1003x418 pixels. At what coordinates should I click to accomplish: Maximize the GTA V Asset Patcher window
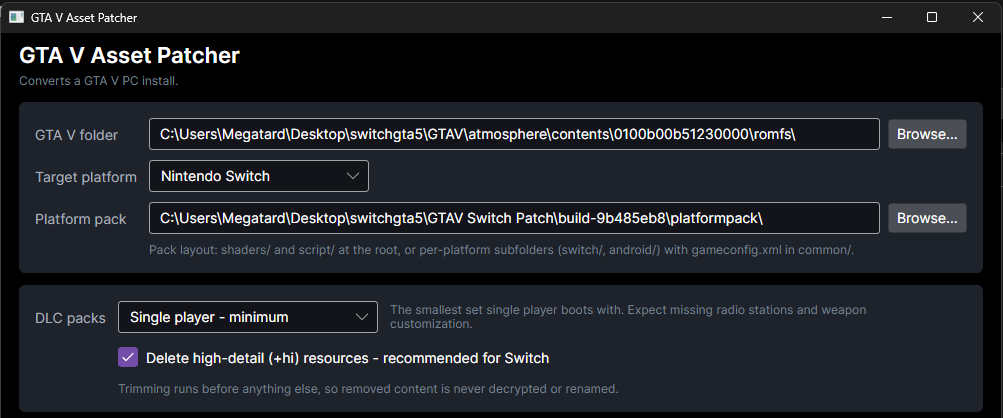(932, 17)
